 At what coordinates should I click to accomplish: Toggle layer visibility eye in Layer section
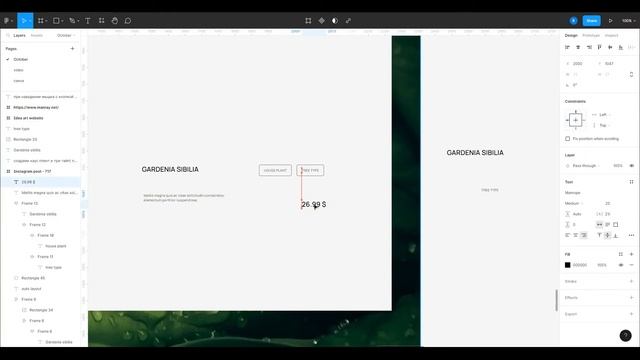(x=631, y=166)
